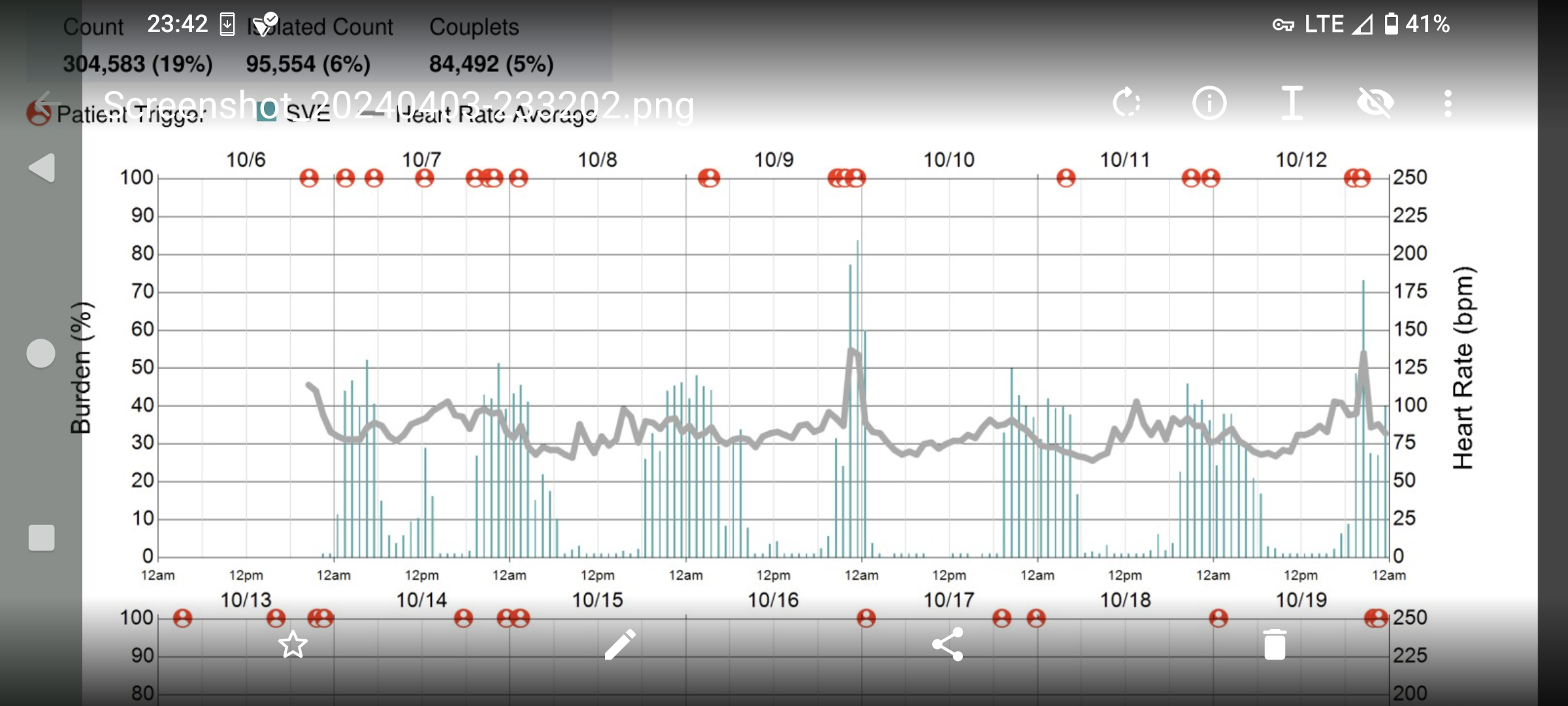Tap the VPN key status icon
Image resolution: width=1568 pixels, height=706 pixels.
point(1283,25)
